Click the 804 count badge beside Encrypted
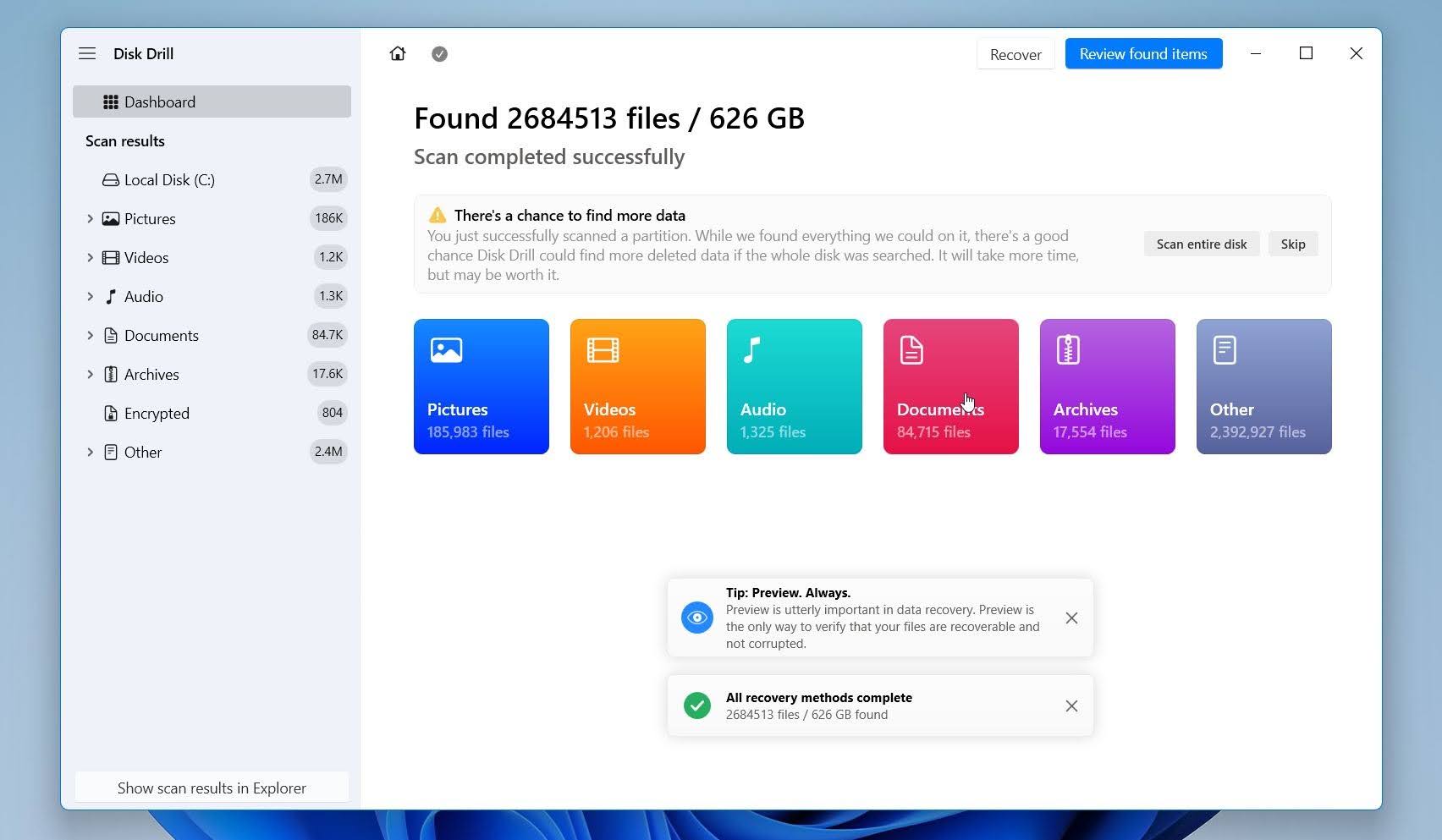The height and width of the screenshot is (840, 1442). coord(332,413)
